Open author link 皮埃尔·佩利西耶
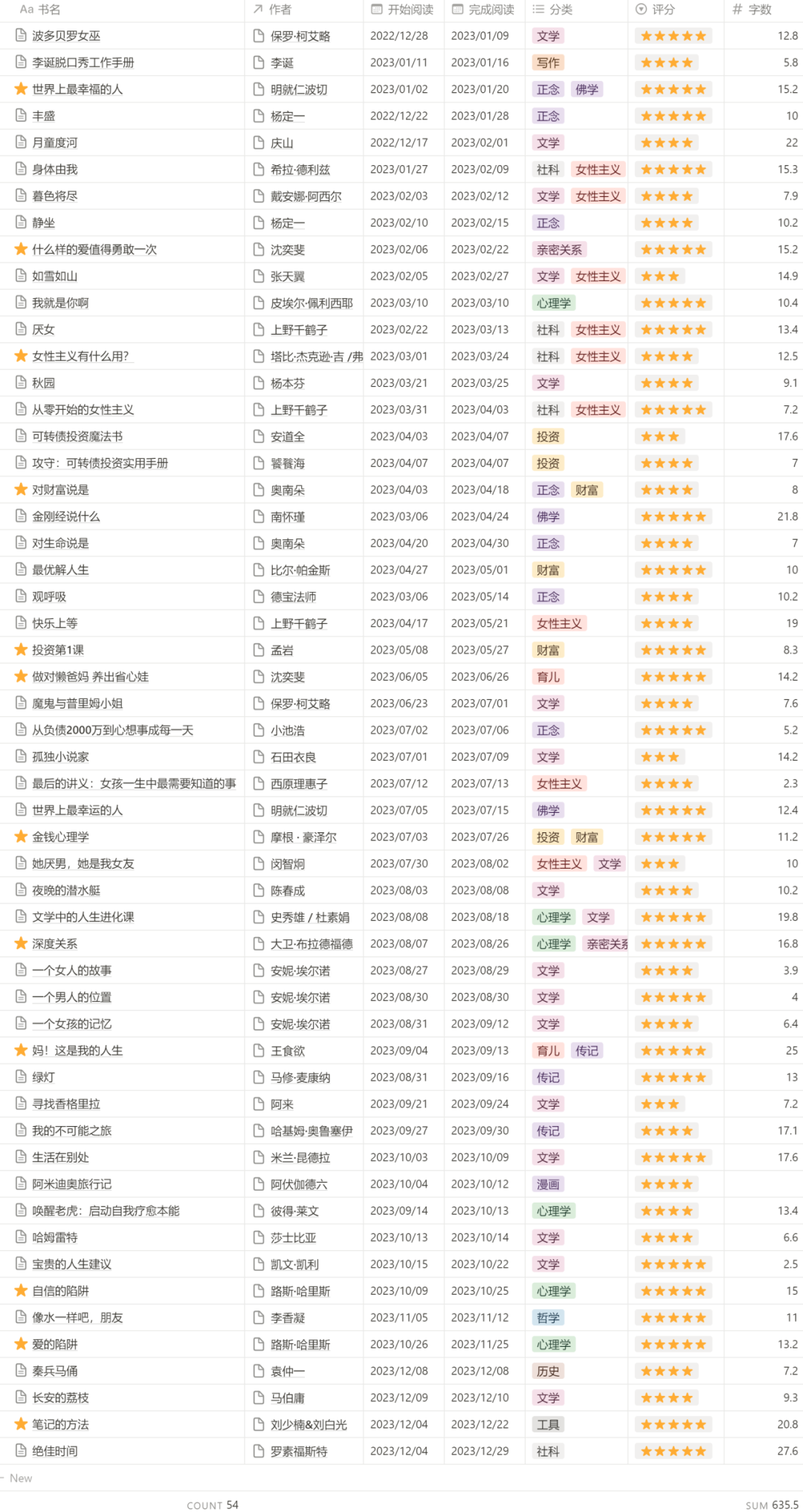803x1512 pixels. [x=312, y=303]
